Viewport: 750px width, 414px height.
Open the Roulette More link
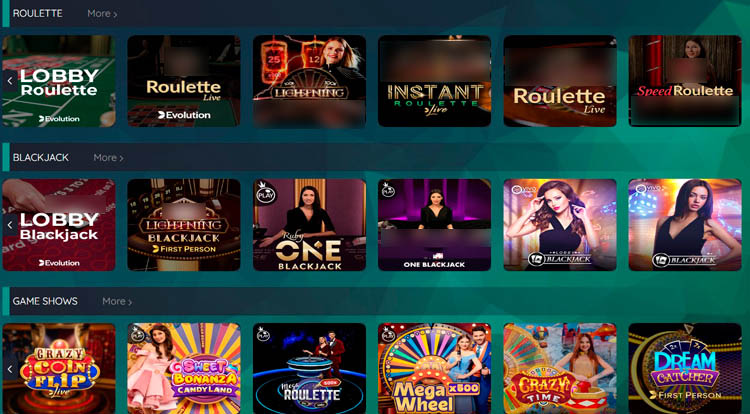(102, 14)
